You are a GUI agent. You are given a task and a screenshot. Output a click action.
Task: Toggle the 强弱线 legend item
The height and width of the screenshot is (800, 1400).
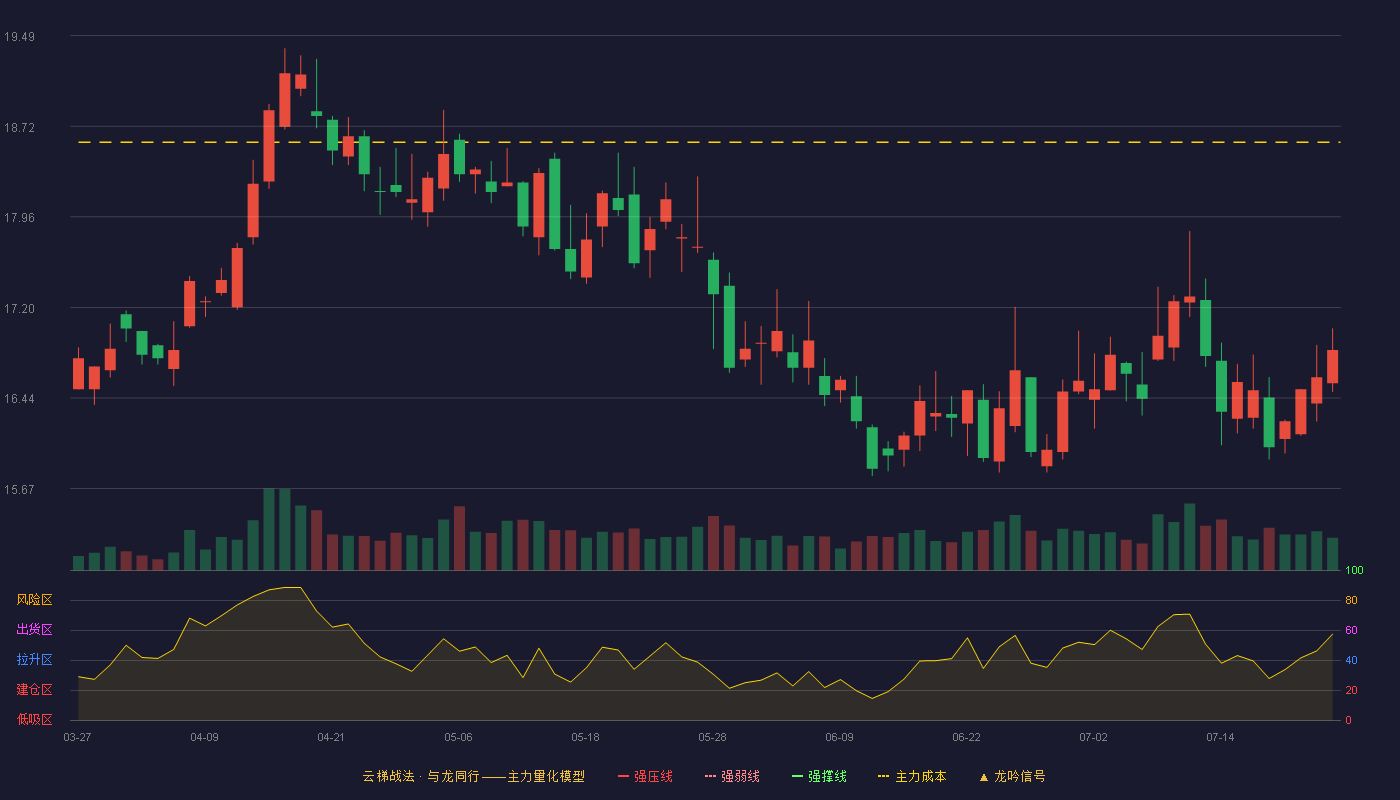(732, 776)
